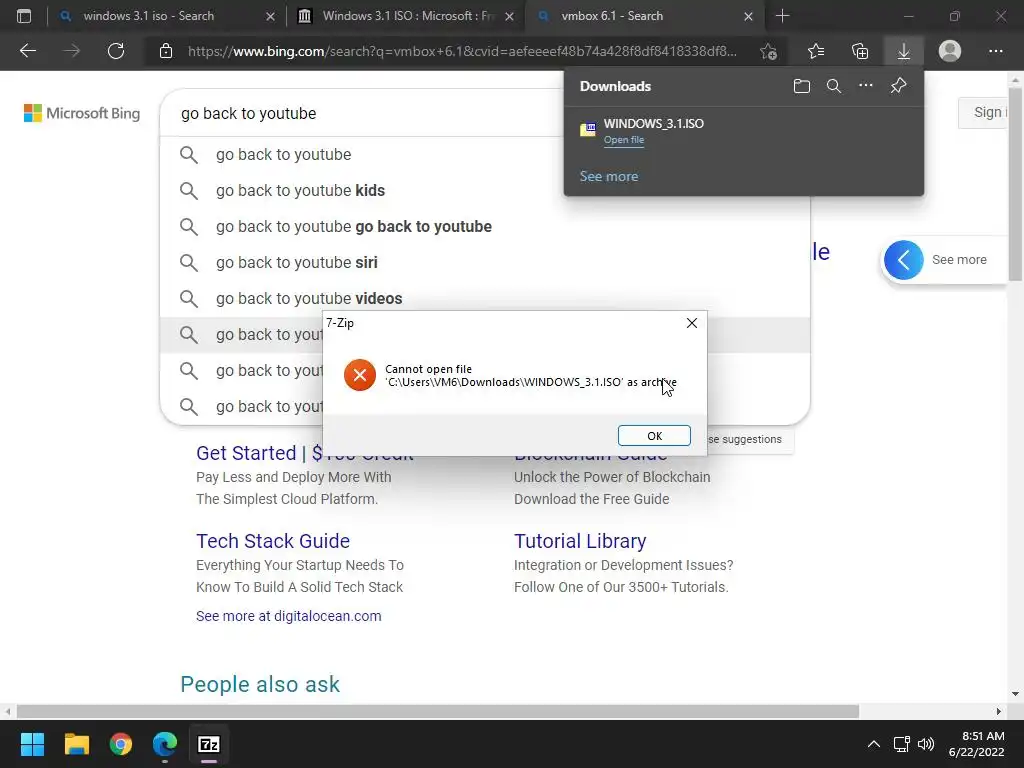Open the volume tray icon

(925, 744)
